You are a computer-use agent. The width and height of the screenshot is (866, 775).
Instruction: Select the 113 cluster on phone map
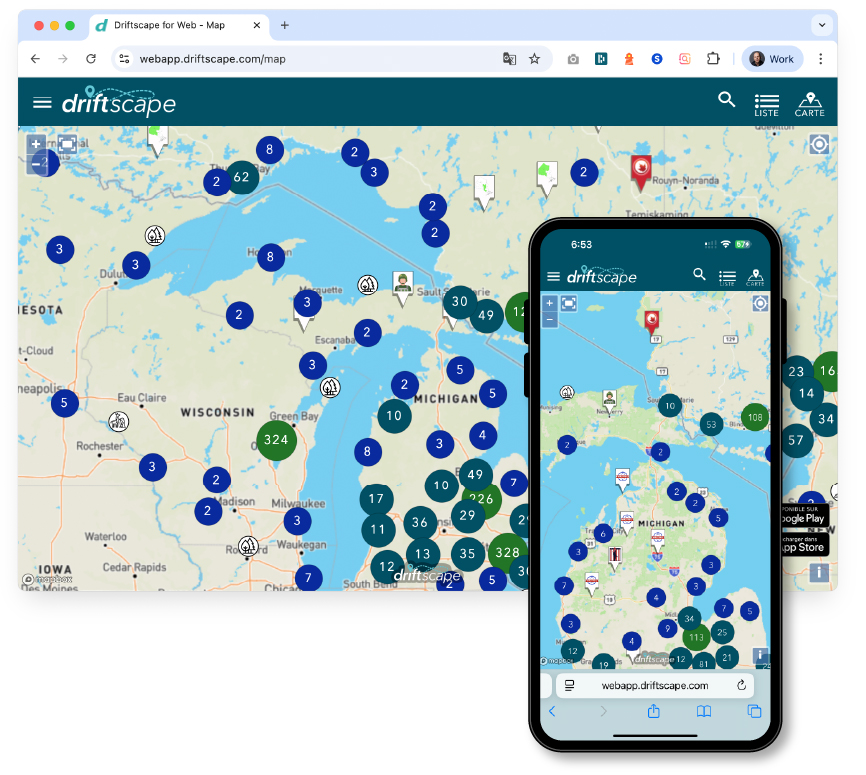696,637
